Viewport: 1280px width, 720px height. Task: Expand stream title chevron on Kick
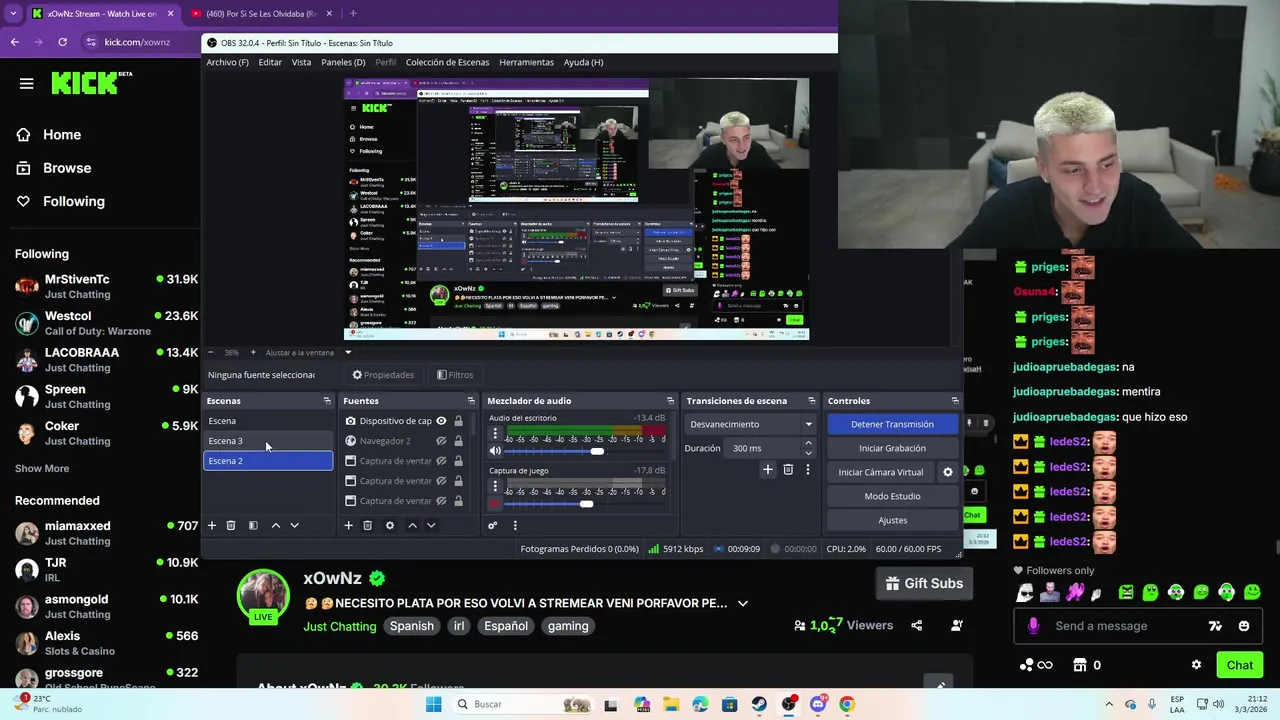point(742,603)
